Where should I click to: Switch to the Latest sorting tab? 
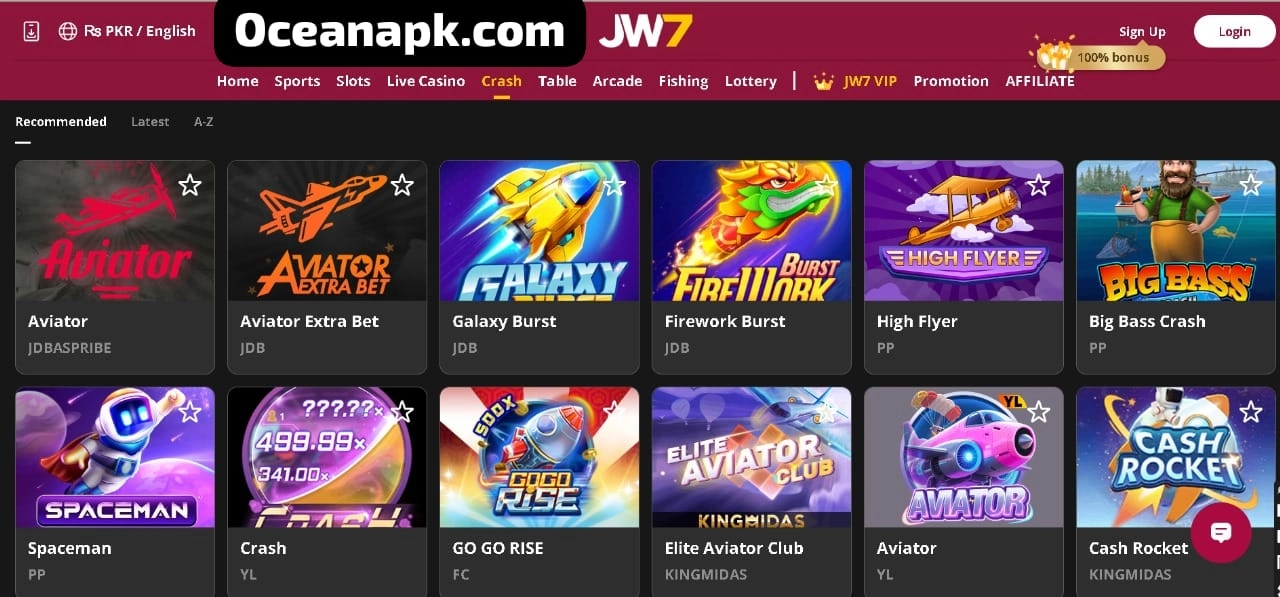150,122
